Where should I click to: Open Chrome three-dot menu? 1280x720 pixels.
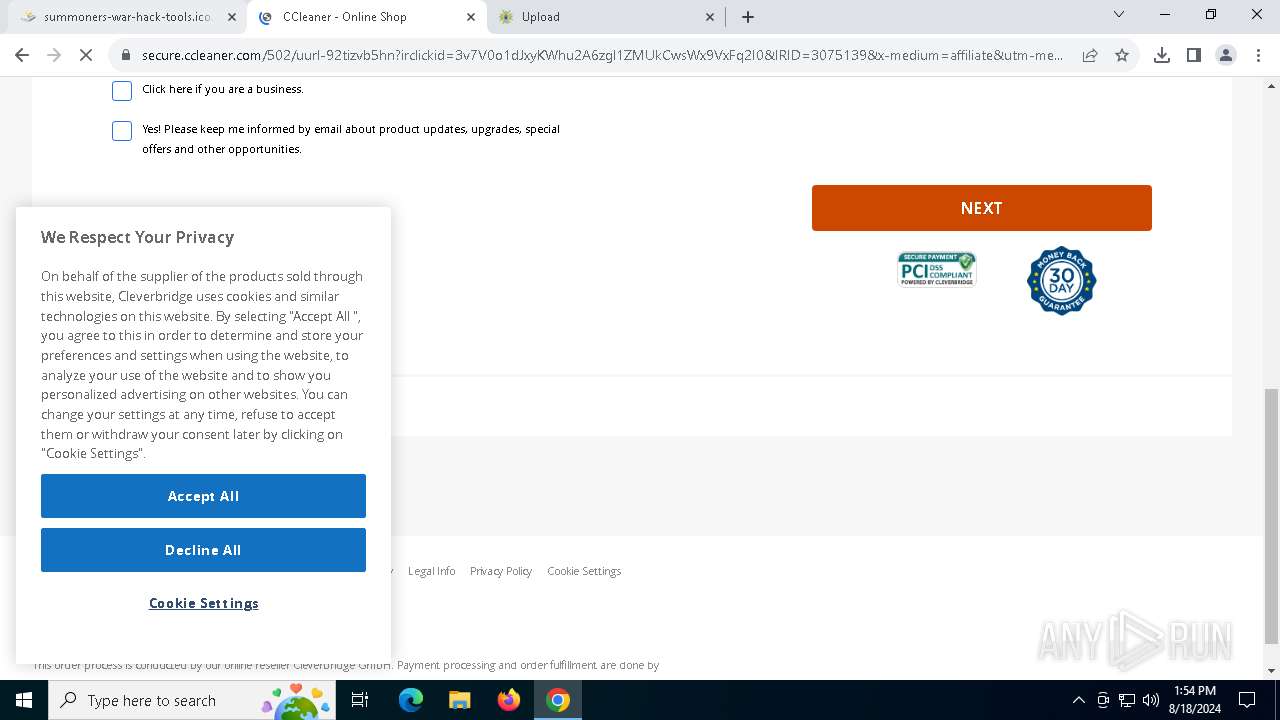1258,56
